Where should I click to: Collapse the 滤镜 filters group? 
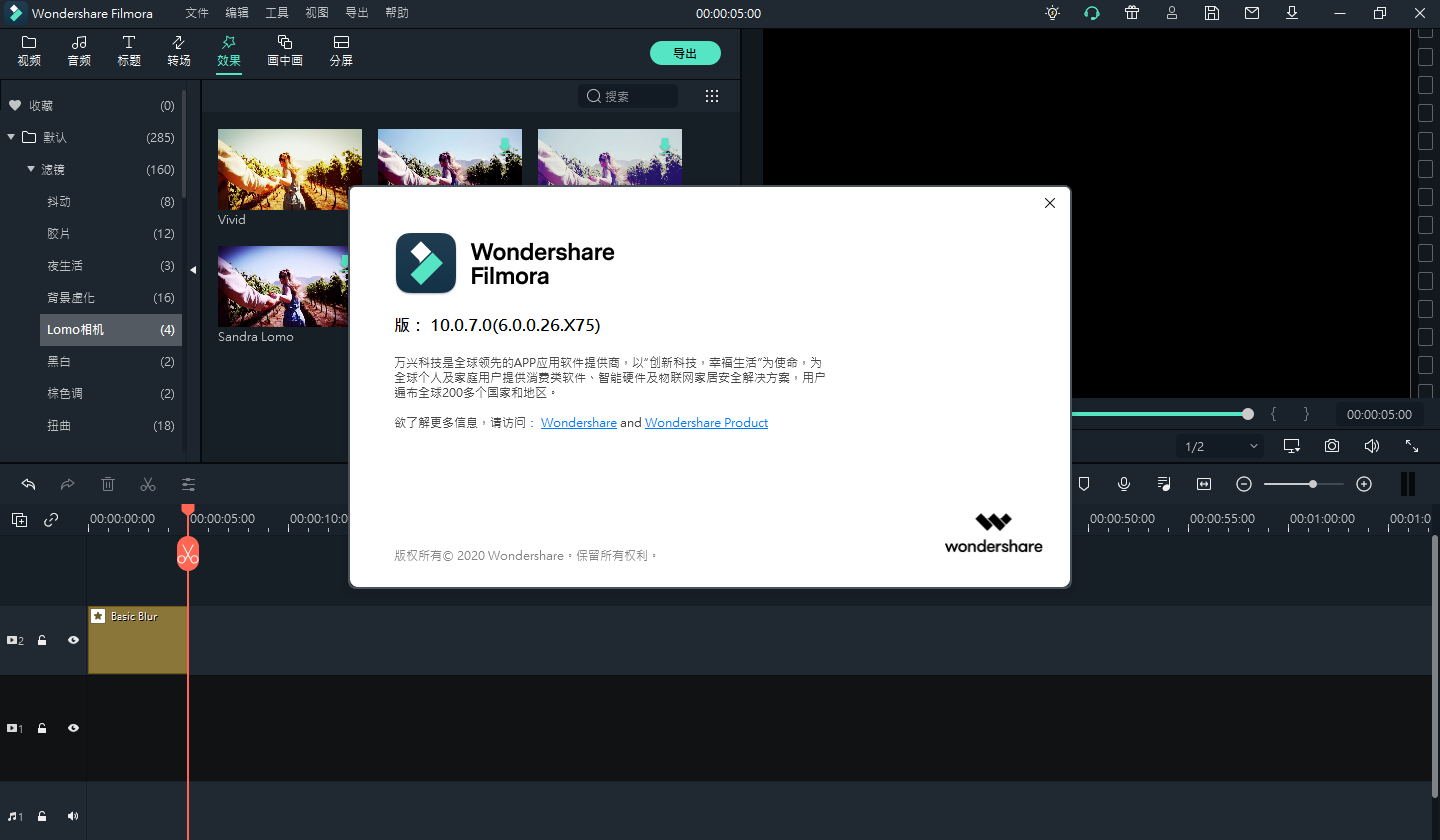(x=31, y=169)
